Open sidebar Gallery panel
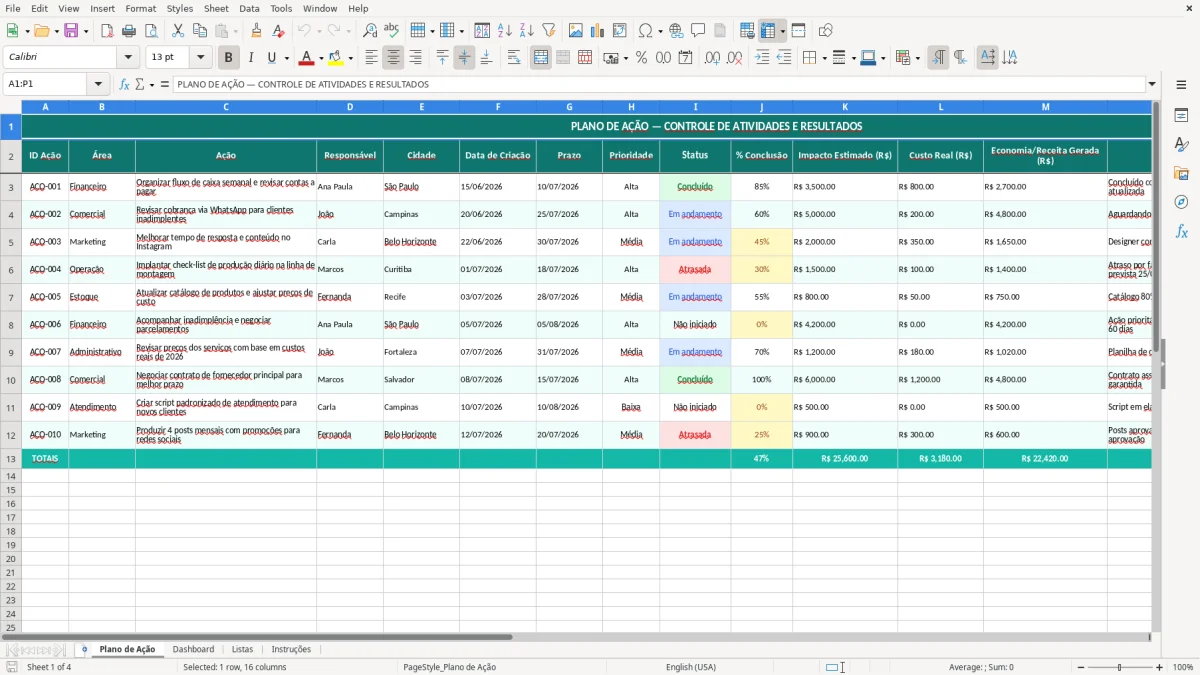 tap(1181, 174)
